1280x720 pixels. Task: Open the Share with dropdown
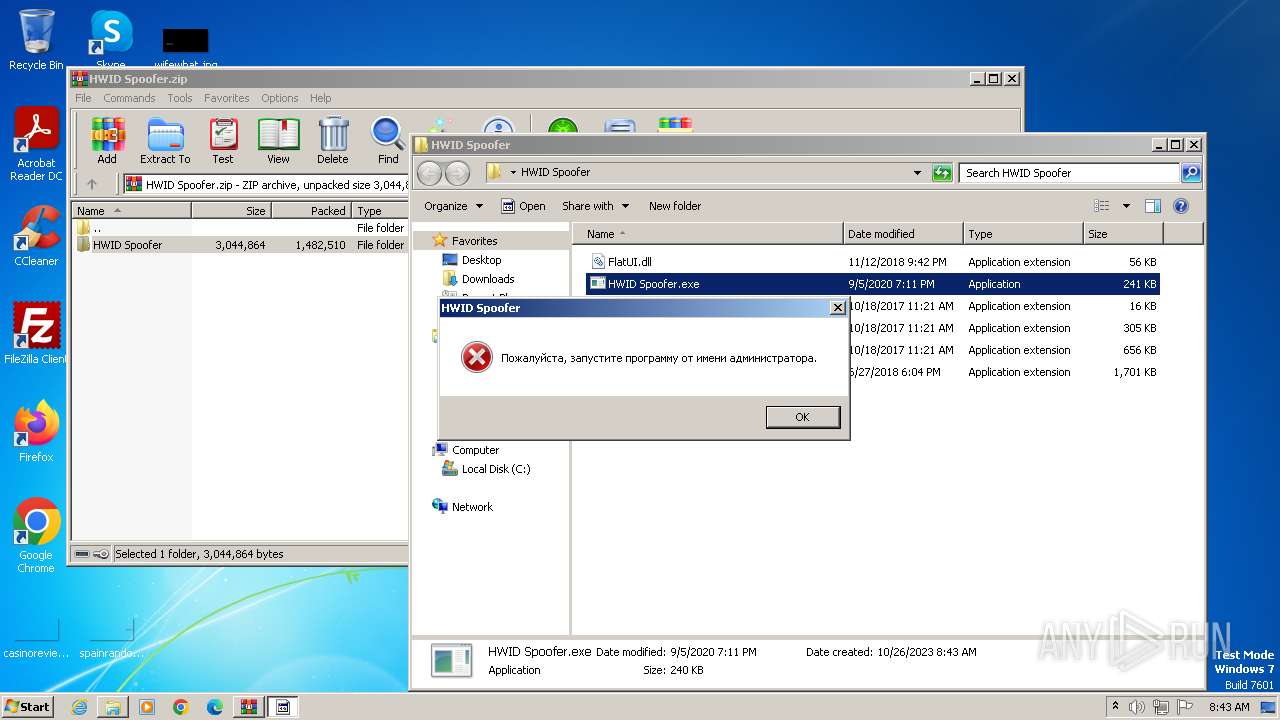[595, 206]
